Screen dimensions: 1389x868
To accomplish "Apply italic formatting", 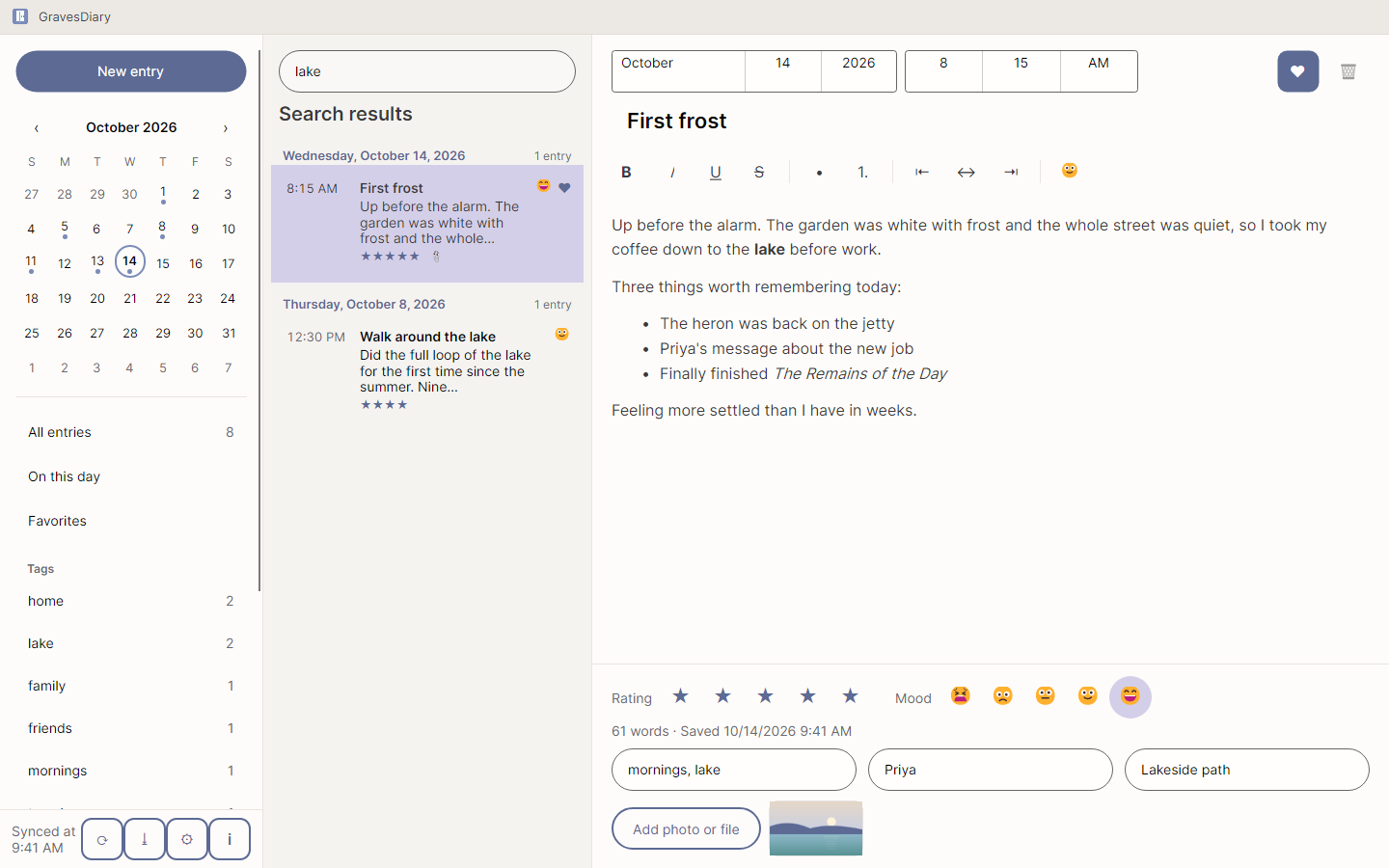I will (x=672, y=172).
